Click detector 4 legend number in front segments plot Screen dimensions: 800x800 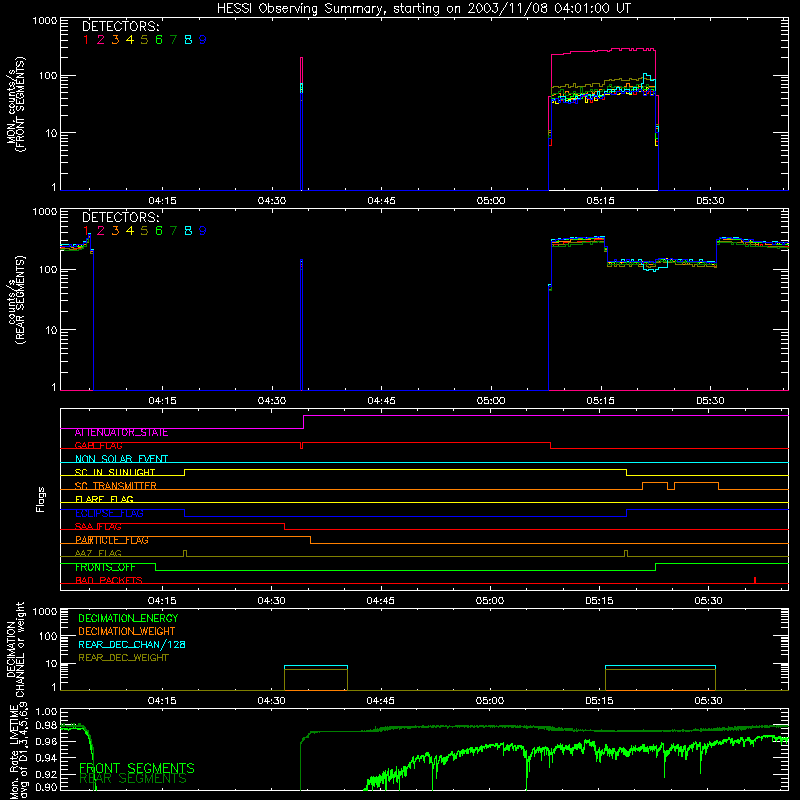(130, 40)
